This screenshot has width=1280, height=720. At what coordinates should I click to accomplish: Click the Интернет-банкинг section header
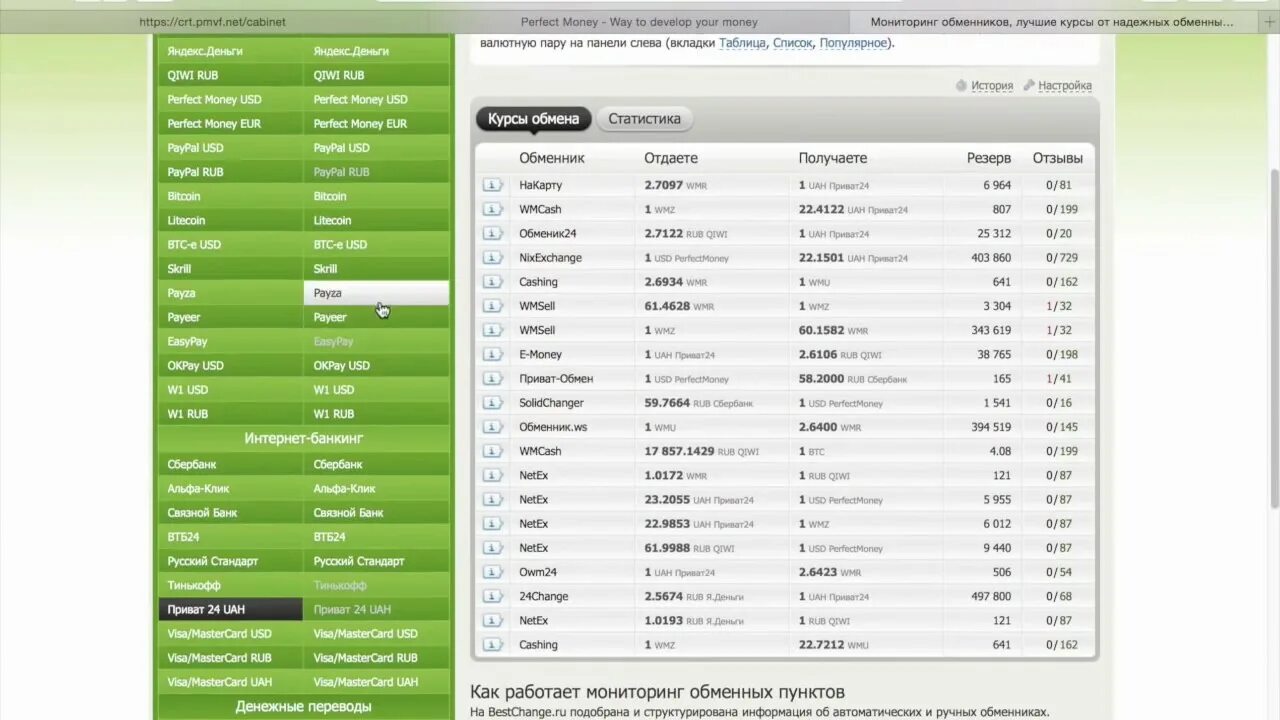[x=304, y=438]
